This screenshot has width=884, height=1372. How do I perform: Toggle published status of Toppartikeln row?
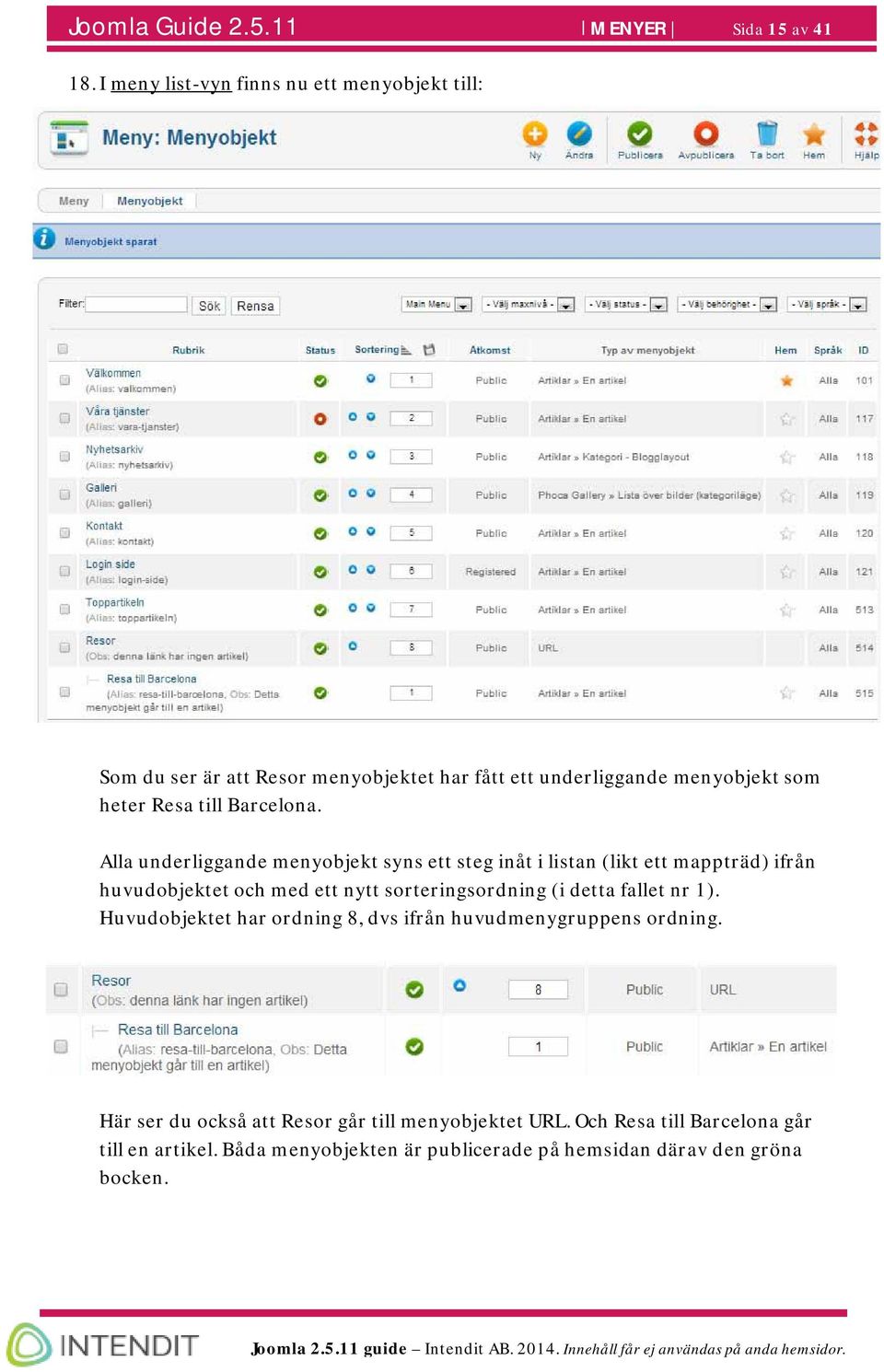point(320,610)
